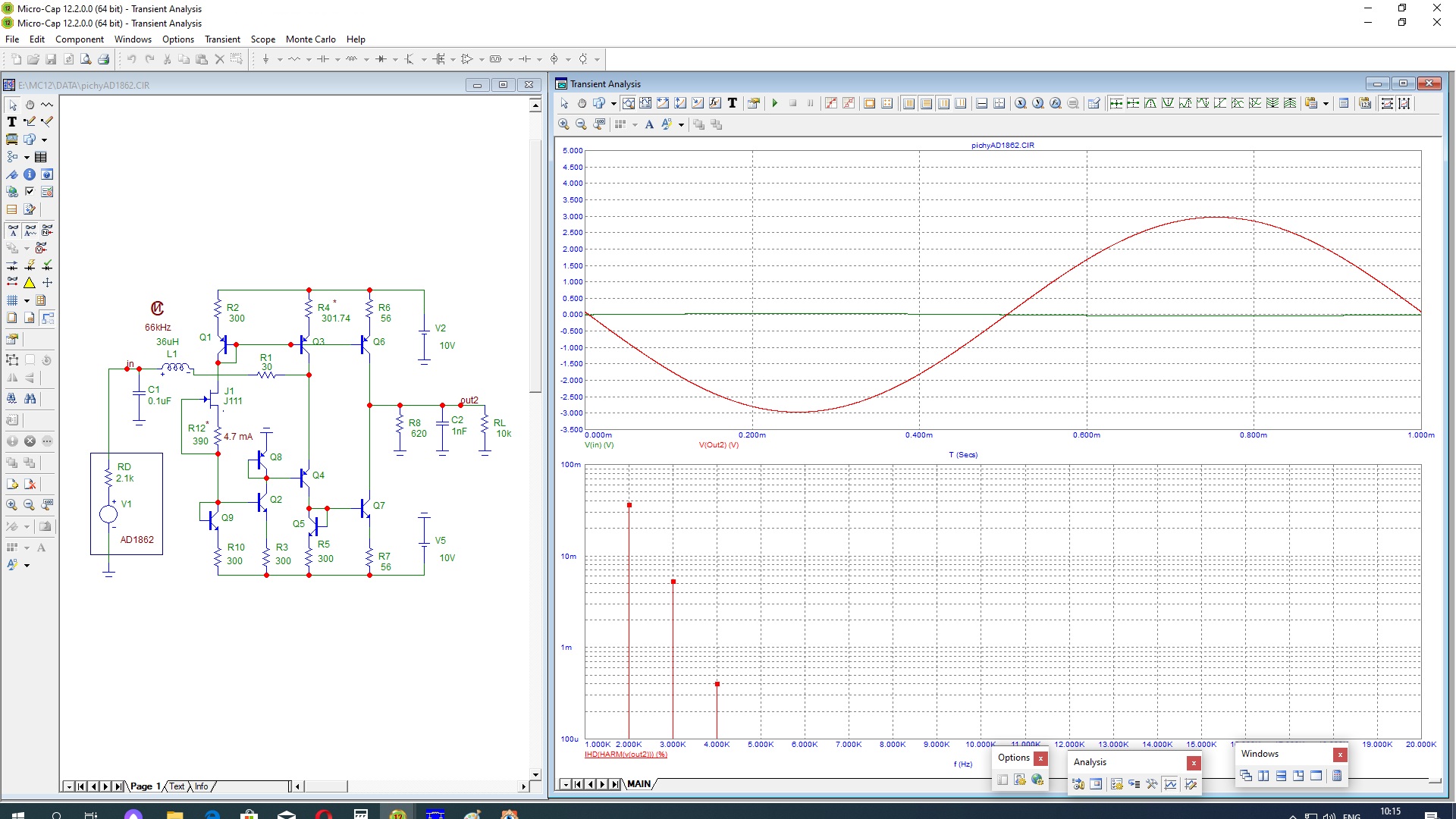Click the print icon in main toolbar
The height and width of the screenshot is (819, 1456).
click(104, 59)
